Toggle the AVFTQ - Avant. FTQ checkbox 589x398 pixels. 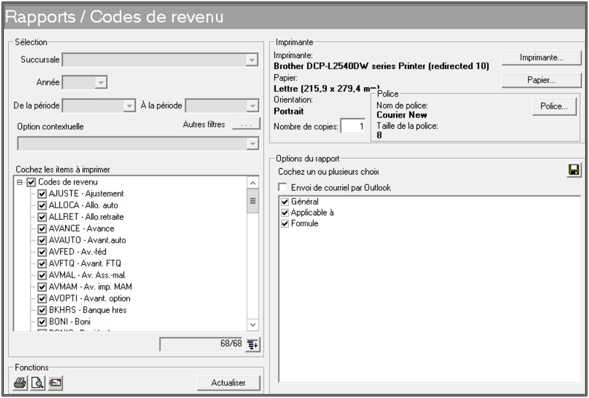(42, 264)
